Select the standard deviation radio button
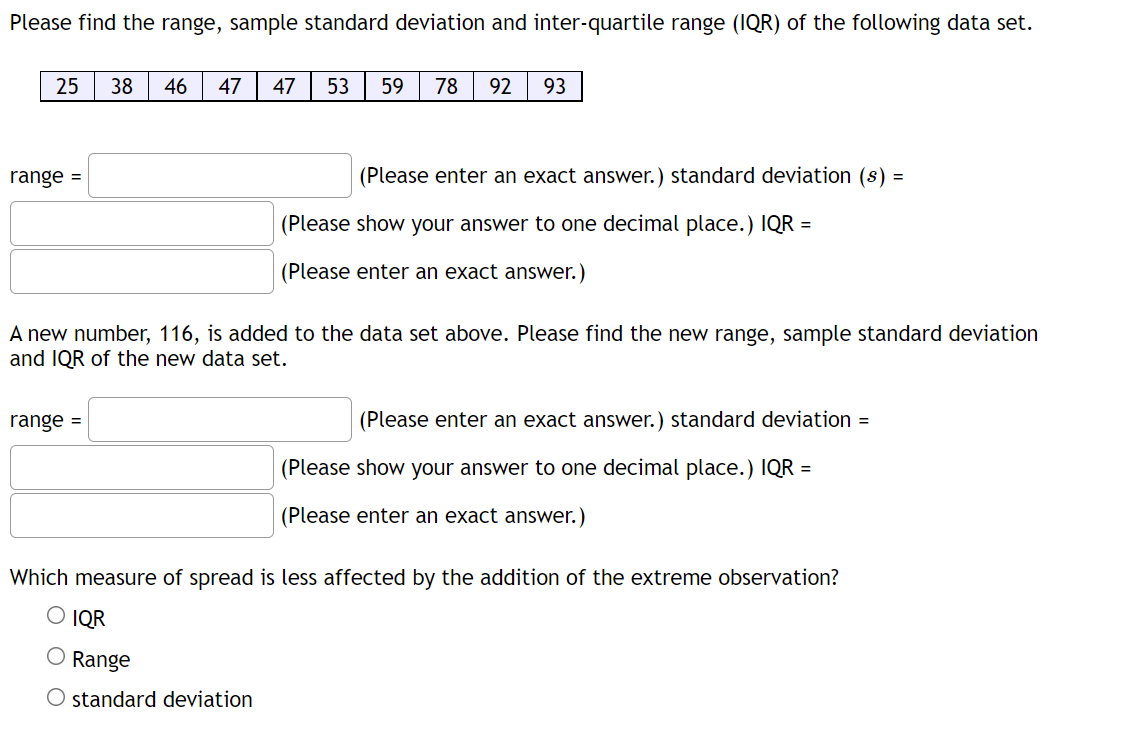The height and width of the screenshot is (733, 1147). click(57, 696)
